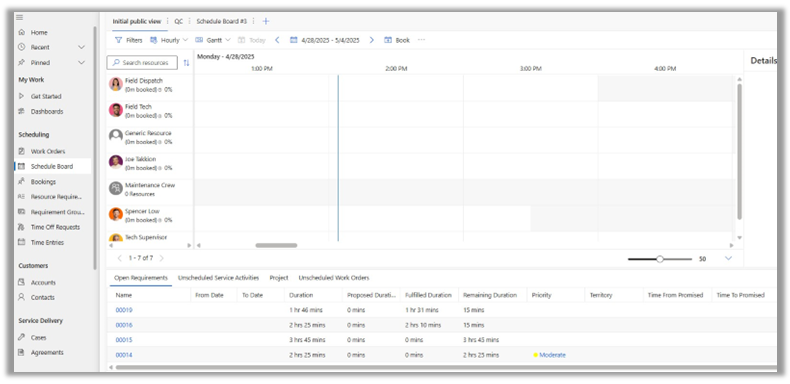Open Accounts under Customers

pos(43,283)
